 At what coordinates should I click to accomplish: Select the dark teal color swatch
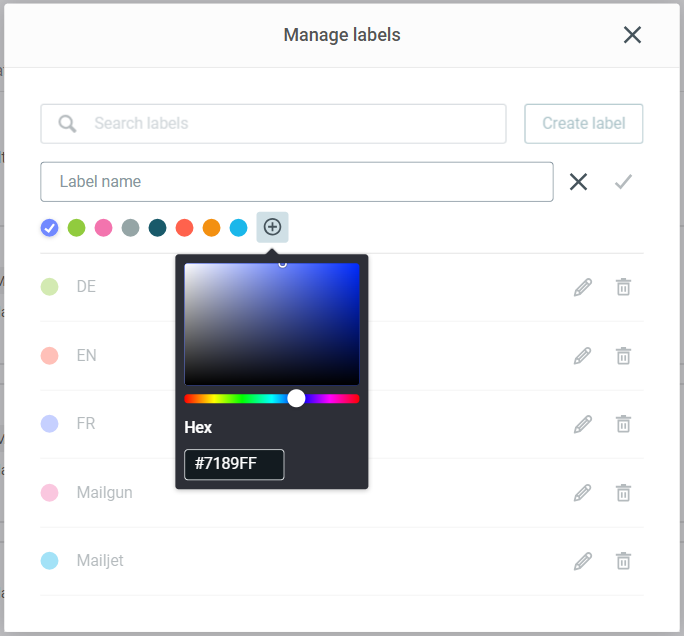[x=157, y=228]
